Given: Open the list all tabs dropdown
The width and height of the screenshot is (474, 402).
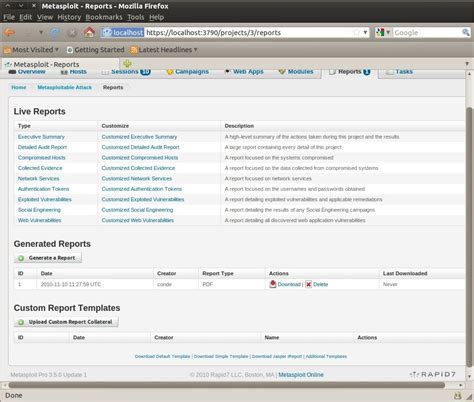Looking at the screenshot, I should (467, 63).
